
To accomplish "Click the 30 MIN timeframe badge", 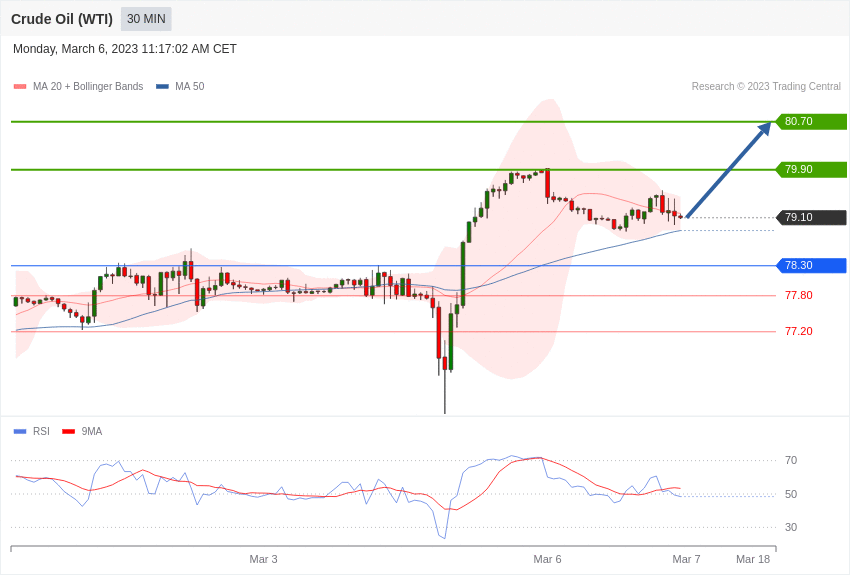I will click(146, 19).
